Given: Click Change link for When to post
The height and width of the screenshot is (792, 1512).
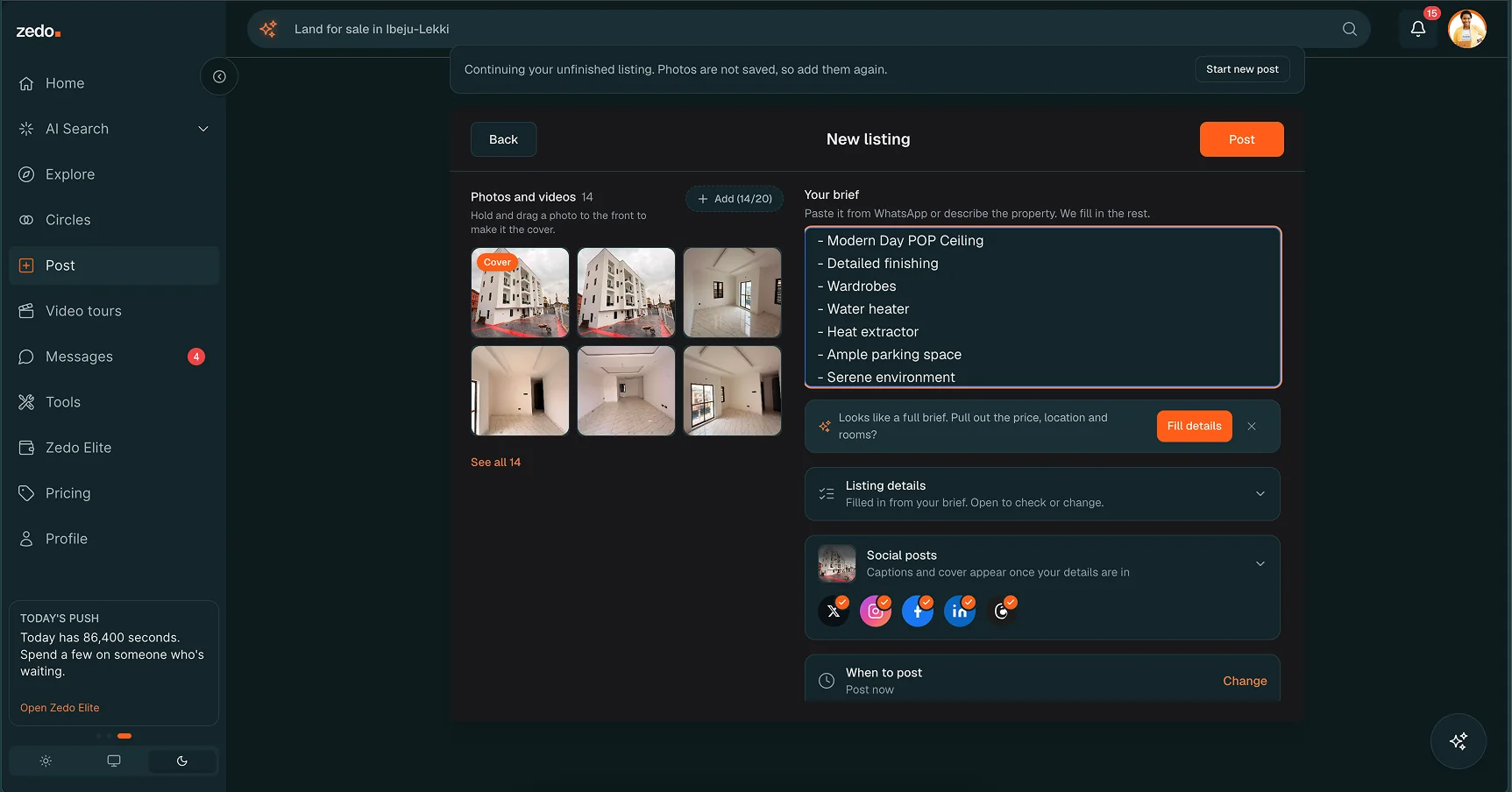Looking at the screenshot, I should coord(1245,681).
